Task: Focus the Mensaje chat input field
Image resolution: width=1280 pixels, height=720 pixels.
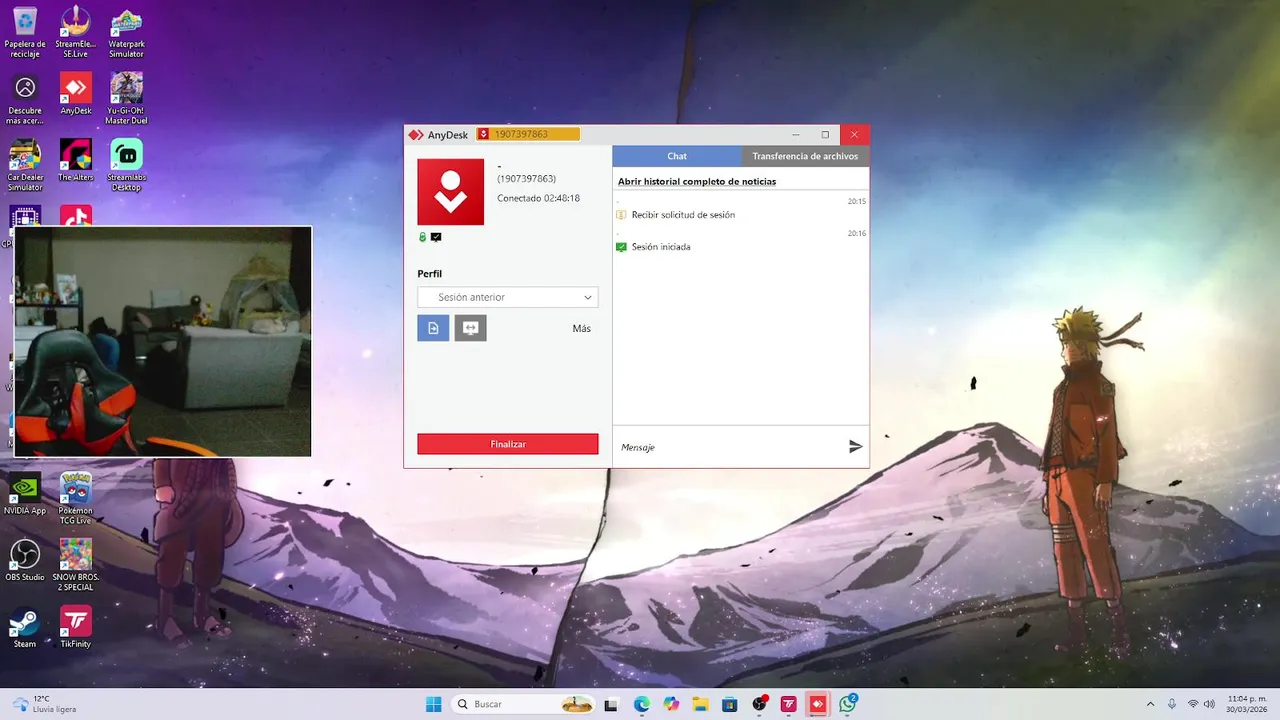Action: click(730, 447)
